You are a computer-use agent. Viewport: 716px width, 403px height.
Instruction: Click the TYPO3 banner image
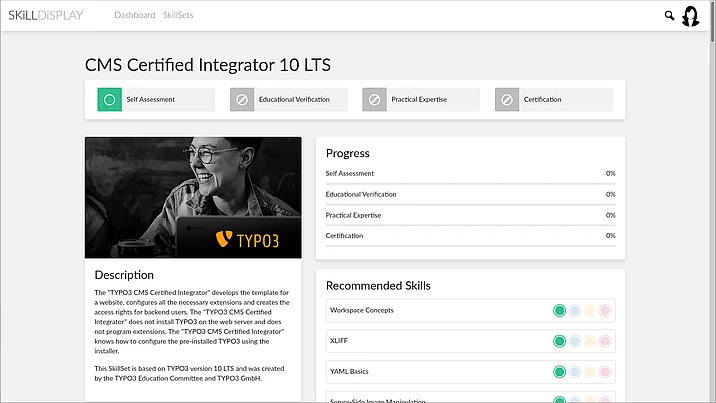(x=193, y=197)
